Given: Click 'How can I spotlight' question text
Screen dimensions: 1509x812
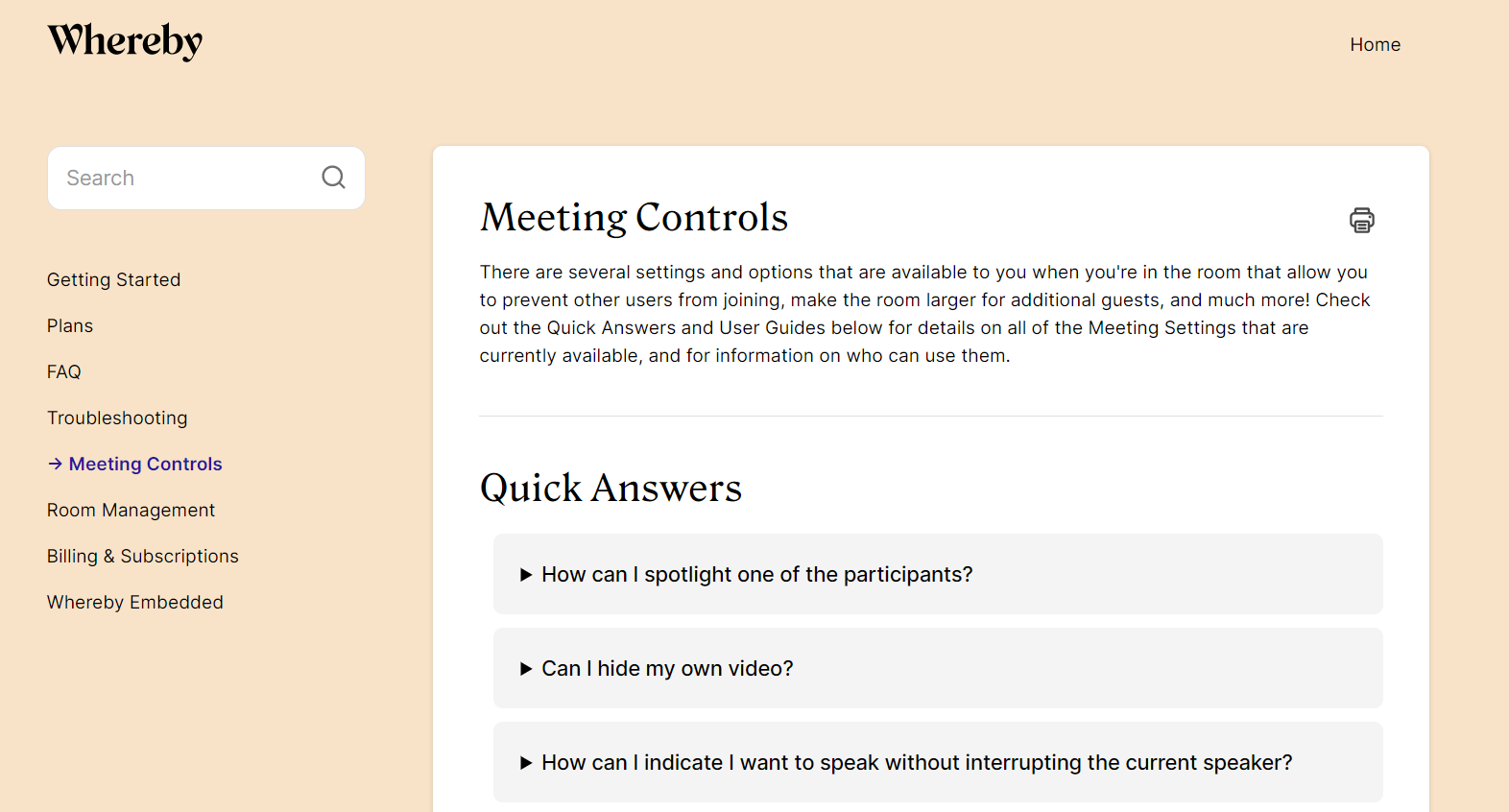Looking at the screenshot, I should click(756, 574).
